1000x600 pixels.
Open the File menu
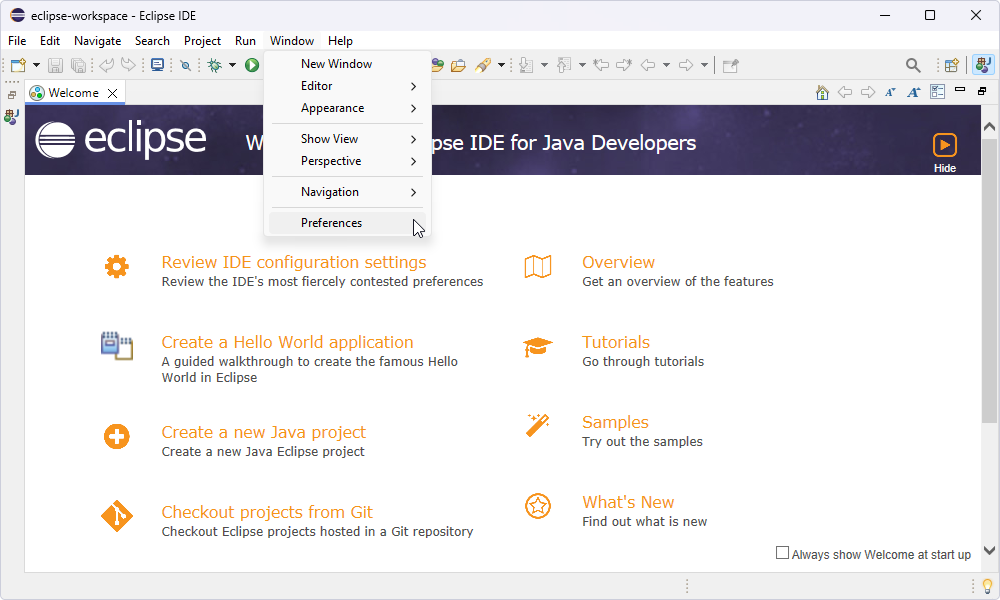17,41
